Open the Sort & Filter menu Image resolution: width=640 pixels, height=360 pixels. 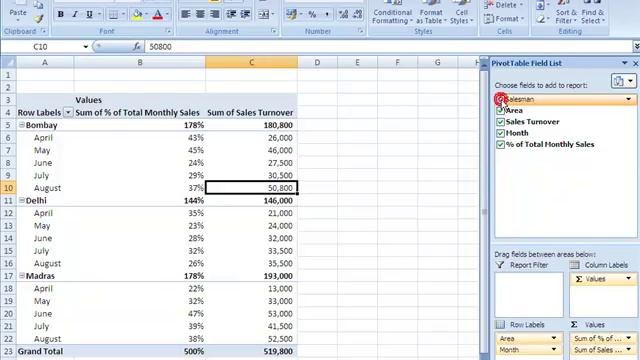click(566, 13)
